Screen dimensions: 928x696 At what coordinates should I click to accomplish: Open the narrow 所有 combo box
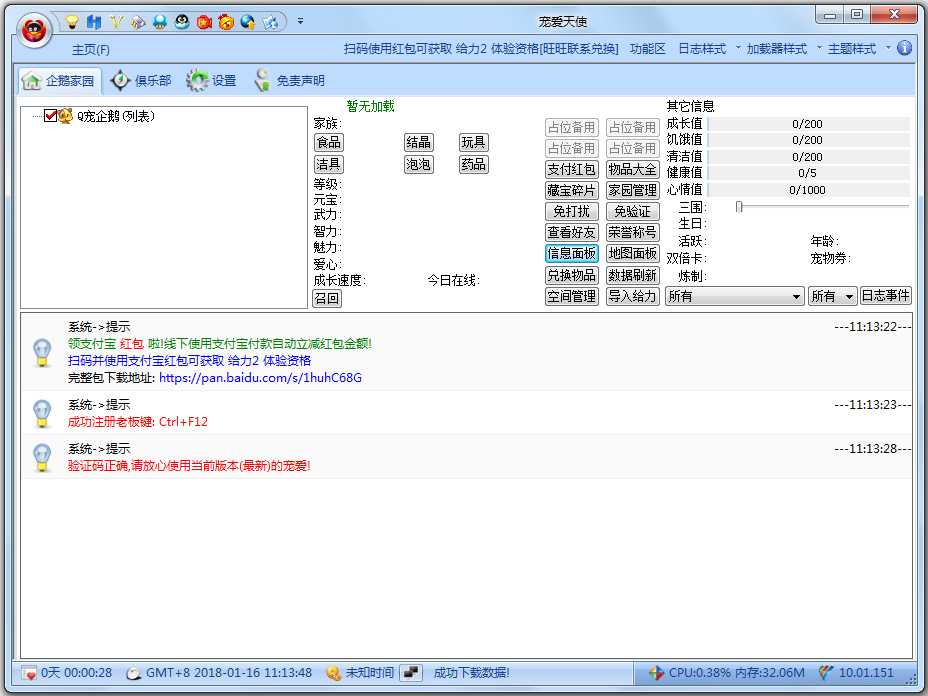tap(832, 296)
